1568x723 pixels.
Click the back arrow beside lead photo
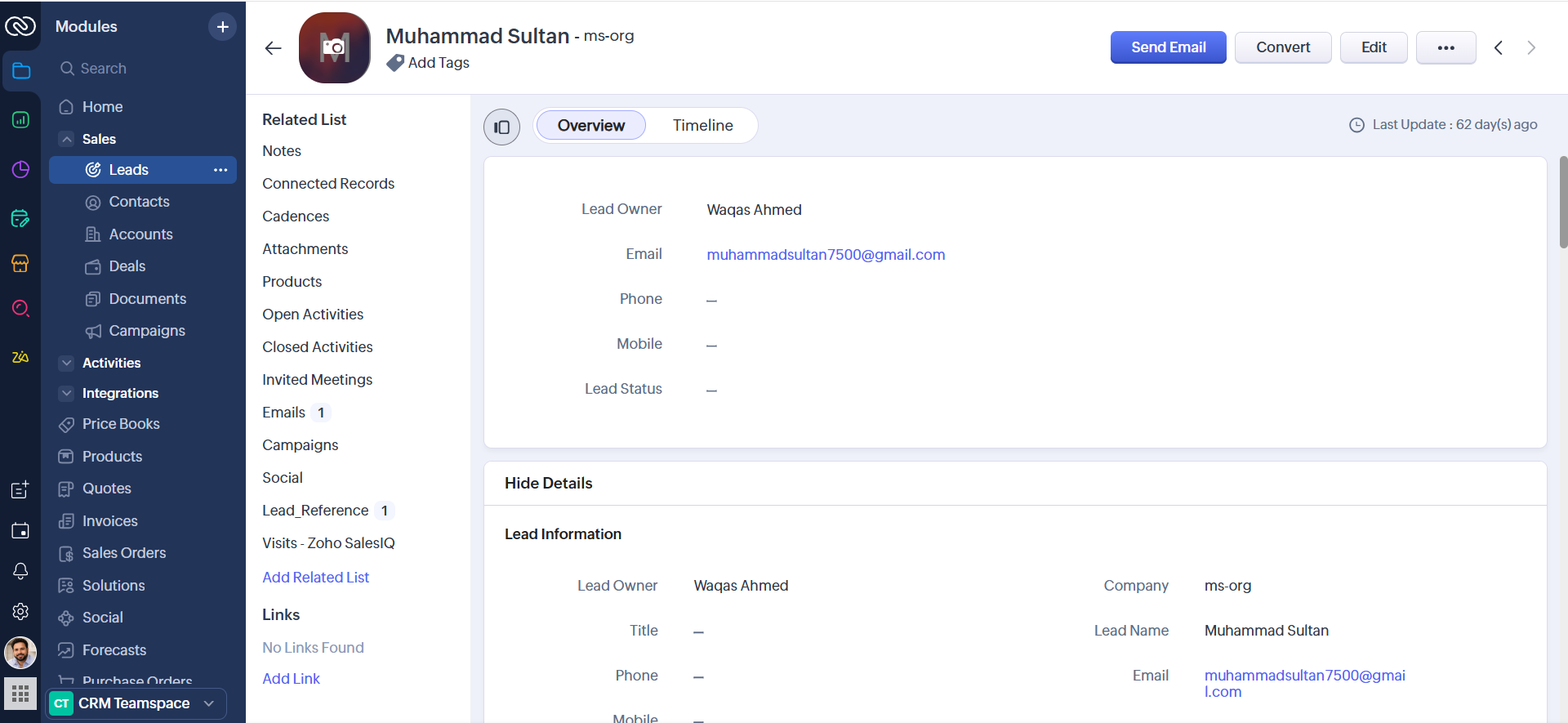pyautogui.click(x=273, y=48)
